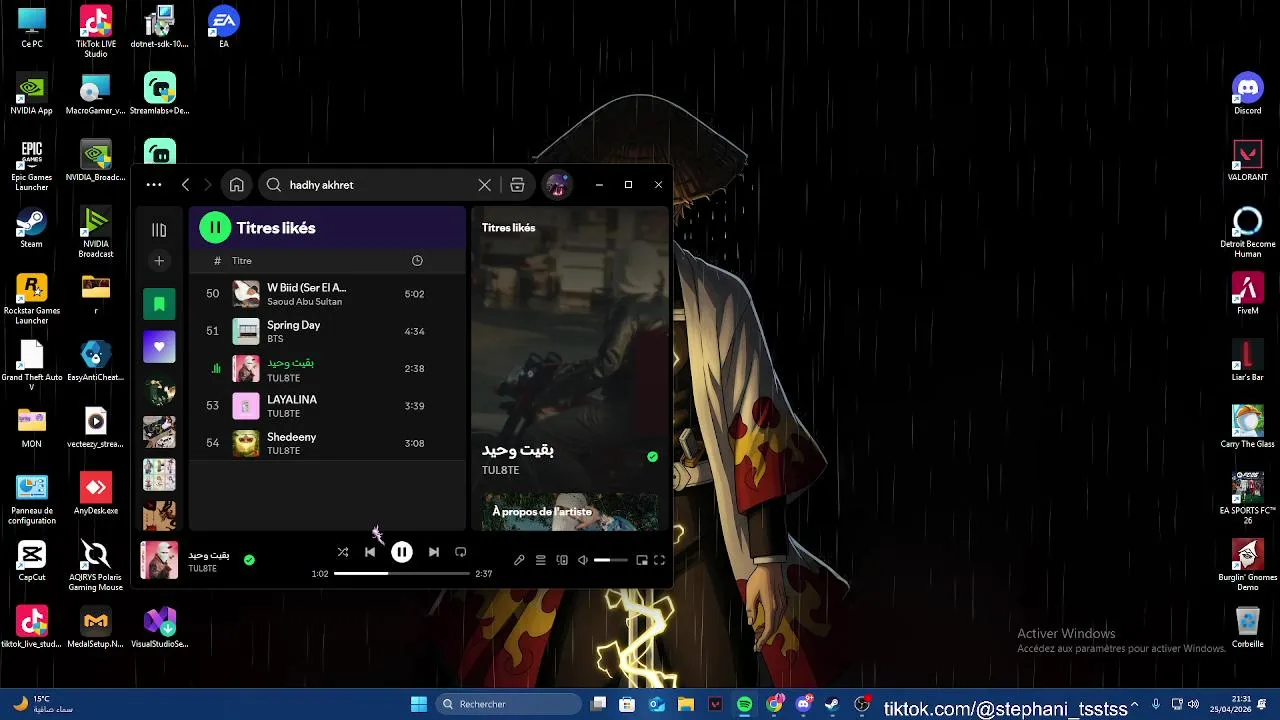1280x720 pixels.
Task: Toggle repeat mode in Spotify
Action: pos(460,552)
